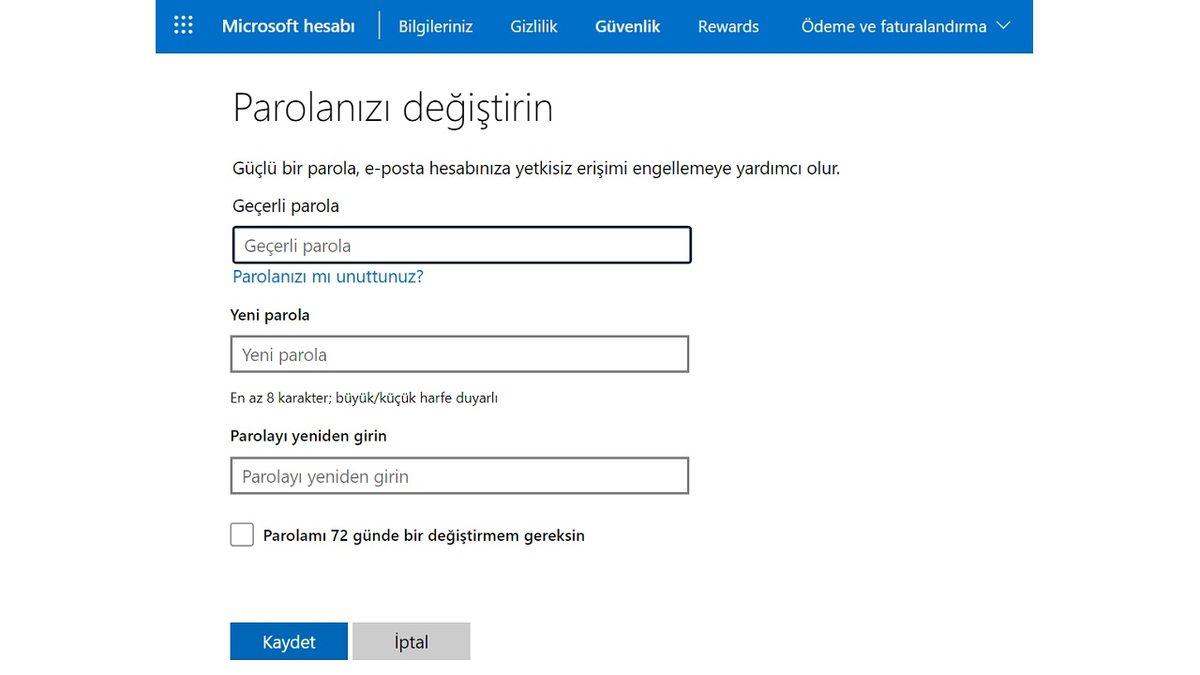Focus the Yeni parola field
This screenshot has height=675, width=1200.
click(x=460, y=354)
